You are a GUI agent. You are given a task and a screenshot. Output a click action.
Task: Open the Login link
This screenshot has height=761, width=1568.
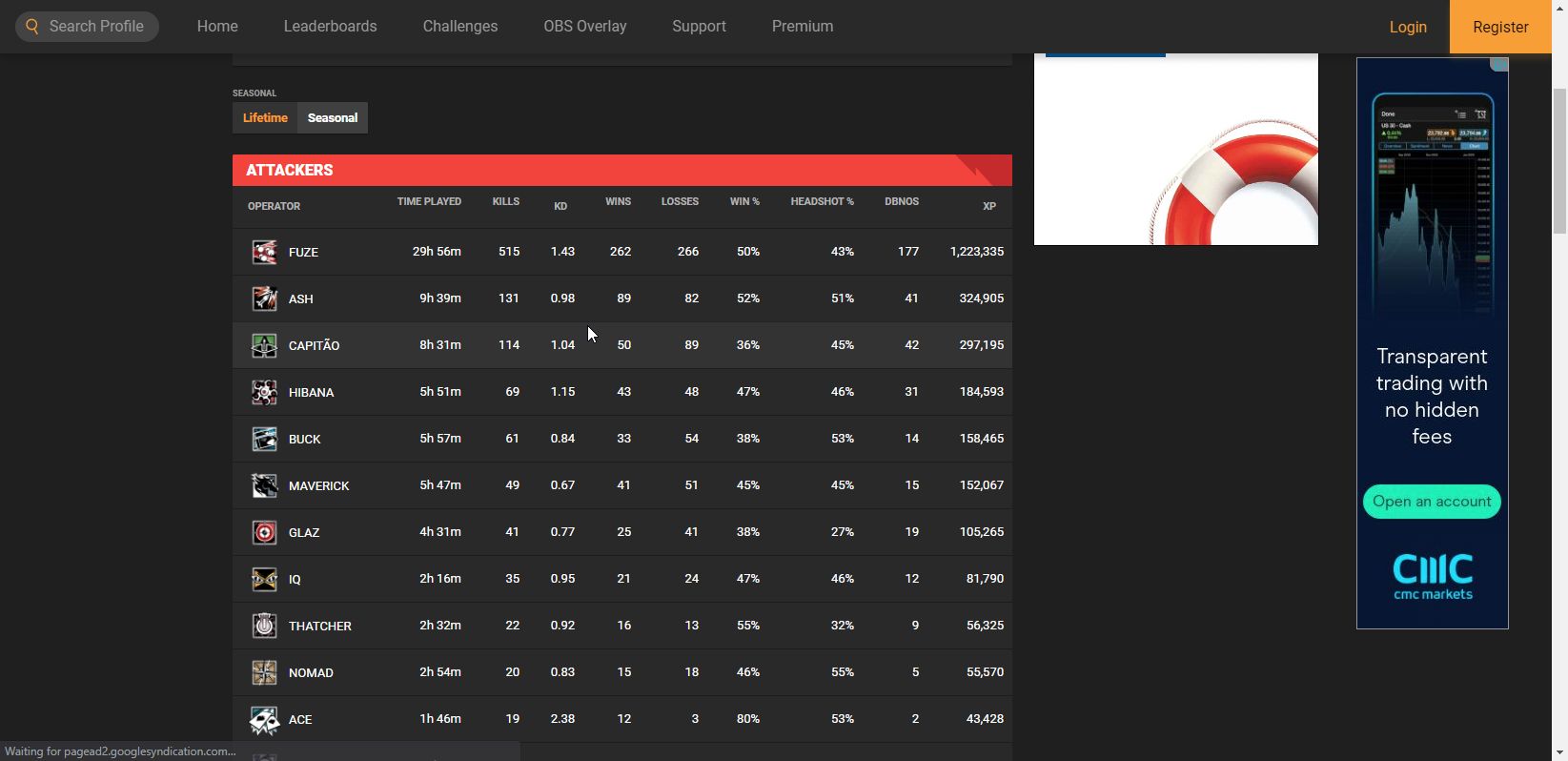pos(1407,27)
